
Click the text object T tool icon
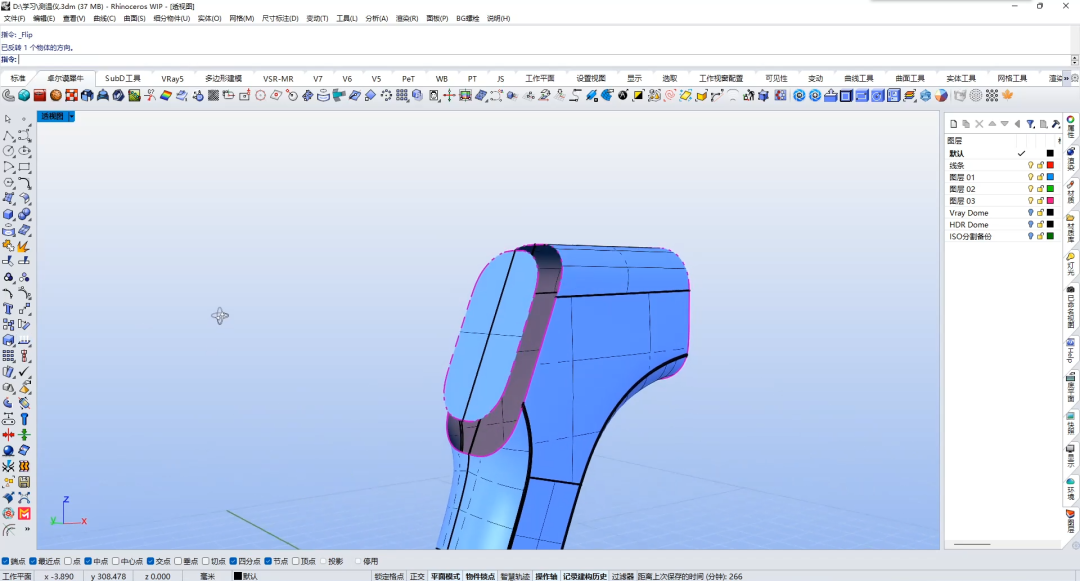8,308
